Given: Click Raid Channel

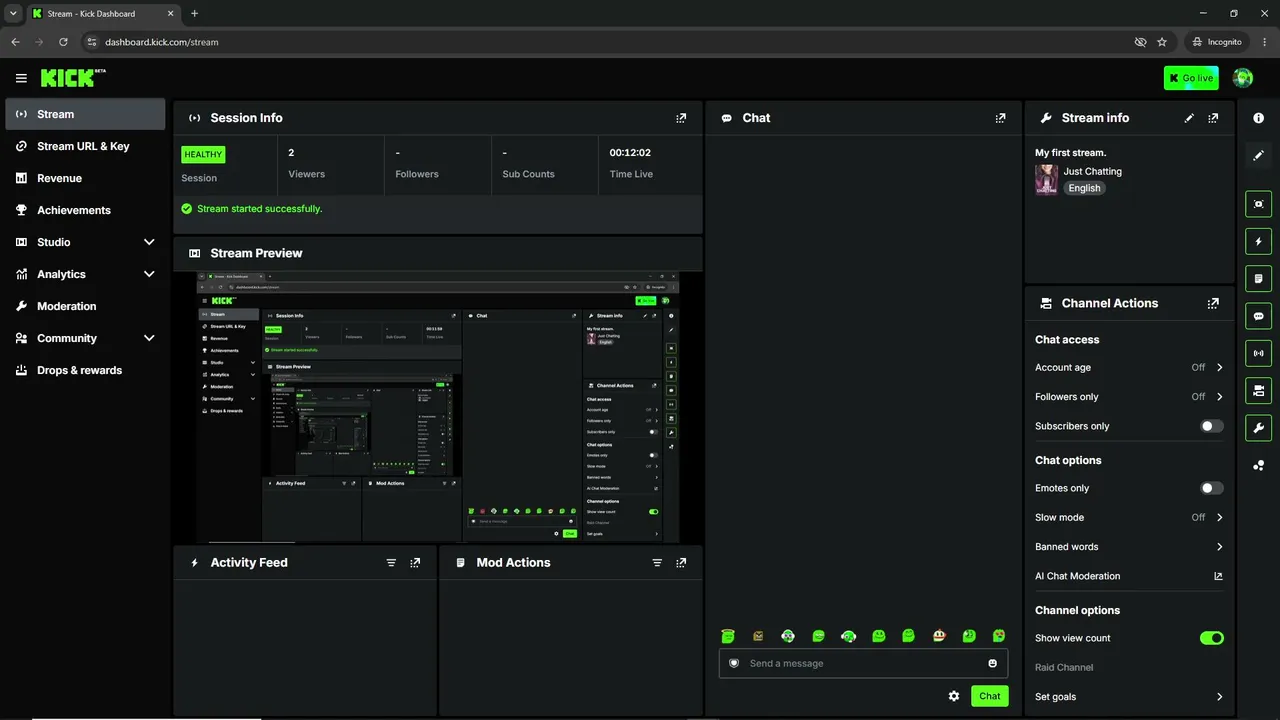Looking at the screenshot, I should (x=1064, y=668).
